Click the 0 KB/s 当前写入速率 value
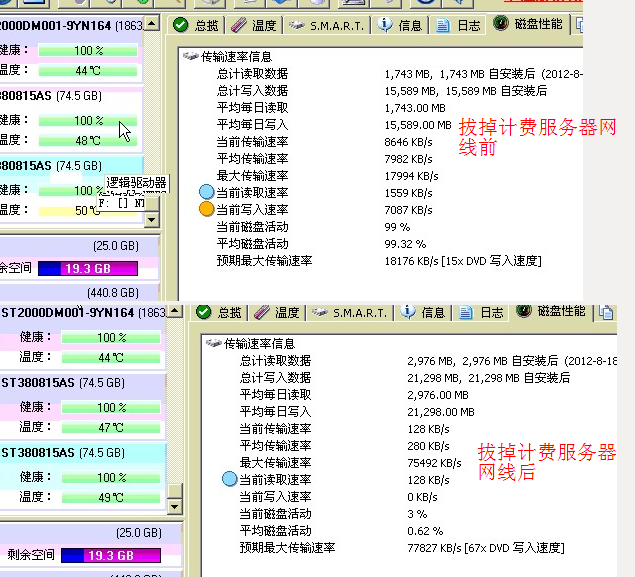The height and width of the screenshot is (577, 635). (x=422, y=497)
